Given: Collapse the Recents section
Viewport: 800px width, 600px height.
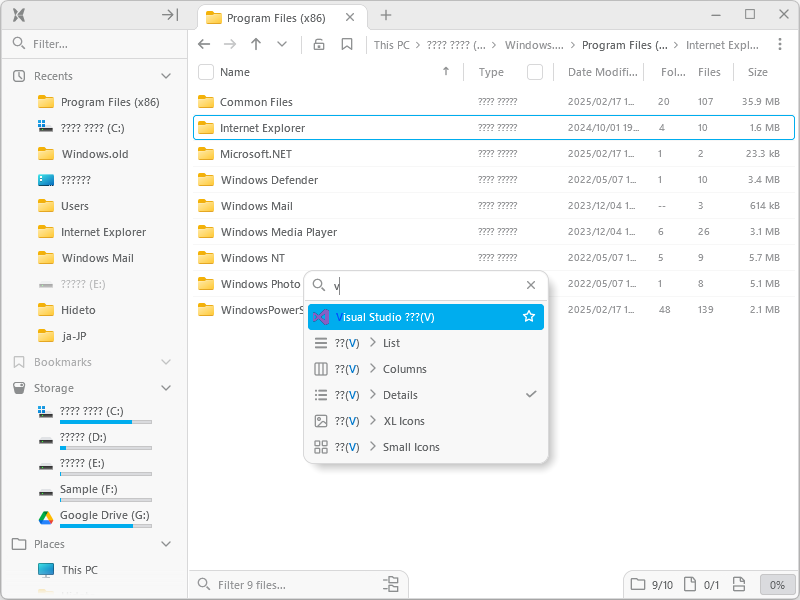Looking at the screenshot, I should click(166, 76).
